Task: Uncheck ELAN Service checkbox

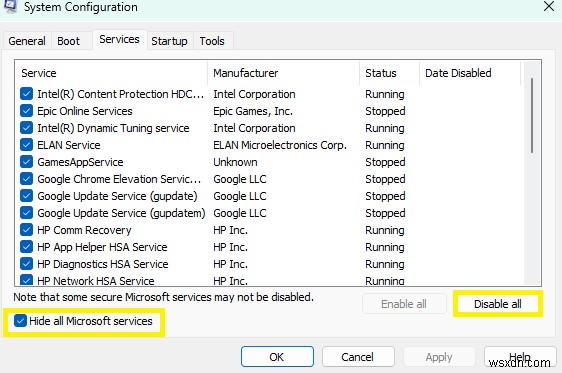Action: click(x=27, y=145)
